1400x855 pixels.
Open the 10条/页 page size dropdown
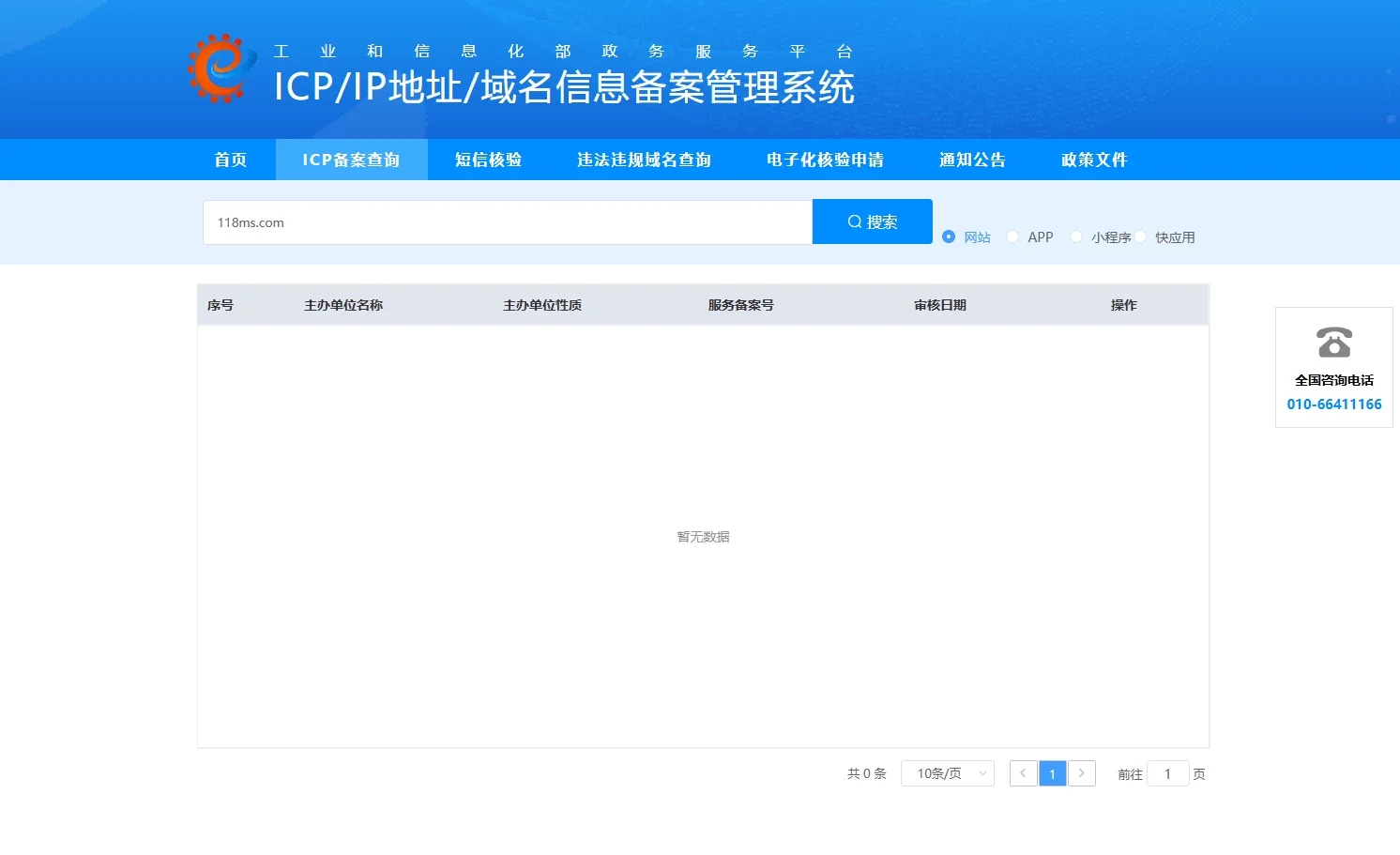[941, 773]
